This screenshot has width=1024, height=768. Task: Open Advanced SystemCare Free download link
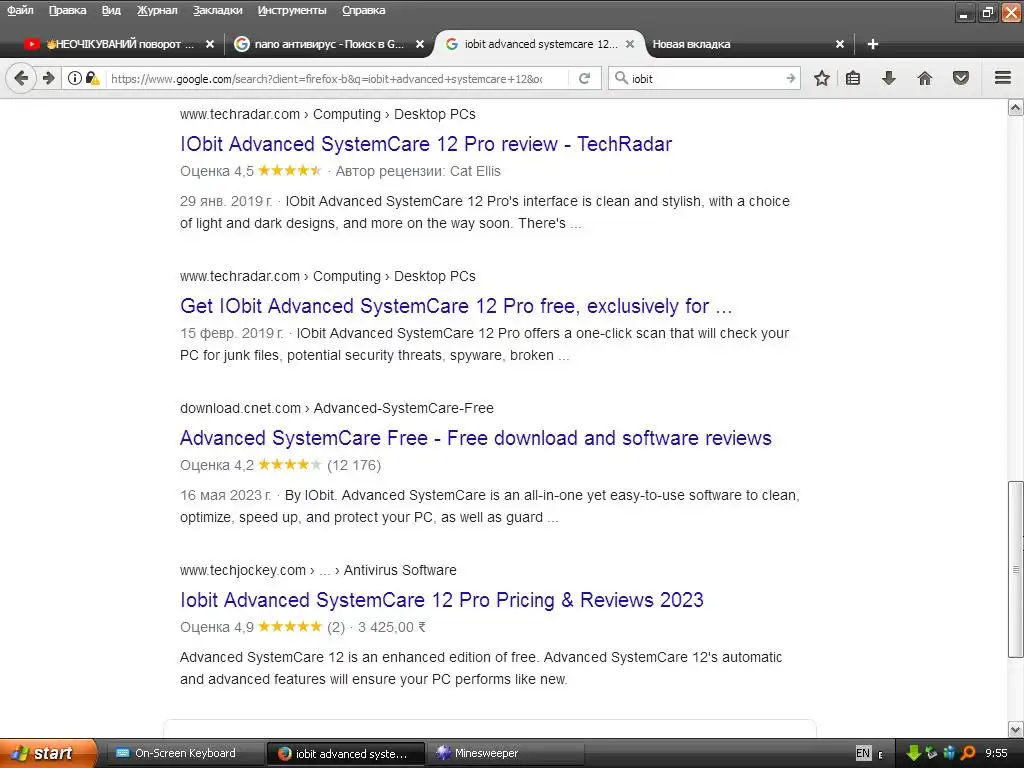pyautogui.click(x=475, y=438)
